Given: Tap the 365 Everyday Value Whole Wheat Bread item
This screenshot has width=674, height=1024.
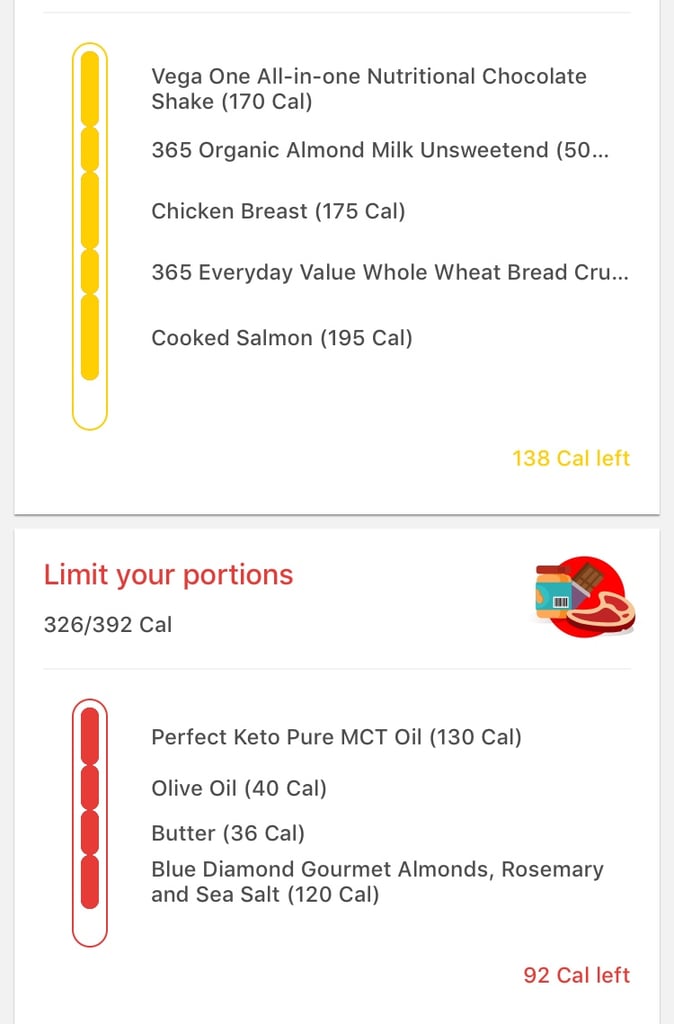Looking at the screenshot, I should click(x=389, y=272).
